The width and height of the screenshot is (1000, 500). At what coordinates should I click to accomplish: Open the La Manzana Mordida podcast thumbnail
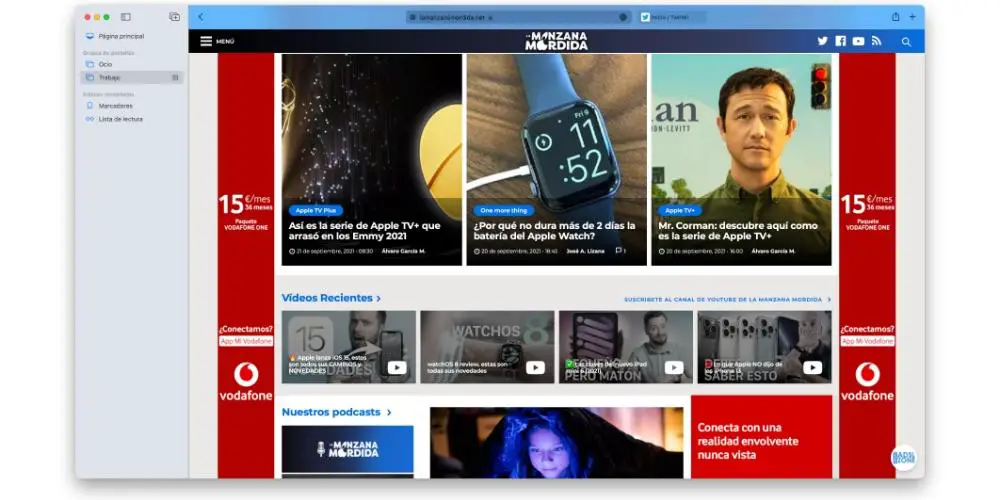point(348,450)
